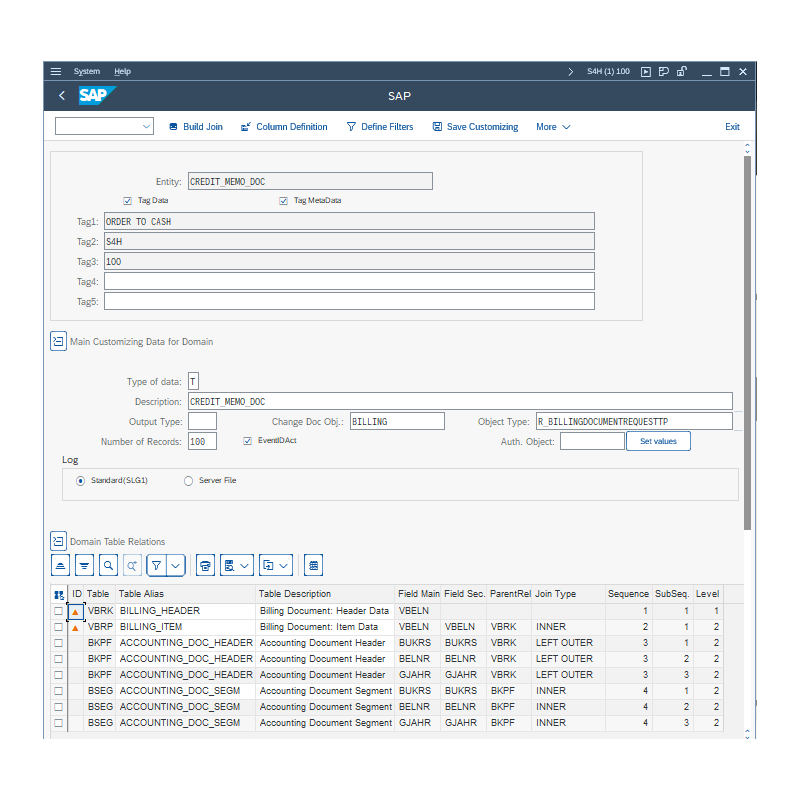Click the Join Type column header
The image size is (800, 800).
coord(568,594)
